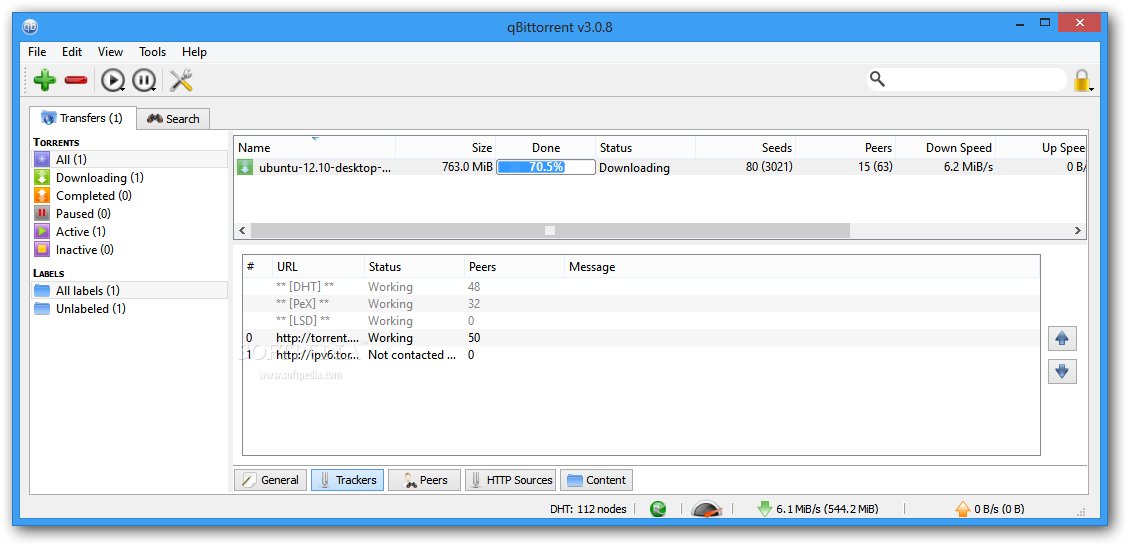Sort by the Status column in torrent list
Viewport: 1128px width, 546px height.
[645, 147]
